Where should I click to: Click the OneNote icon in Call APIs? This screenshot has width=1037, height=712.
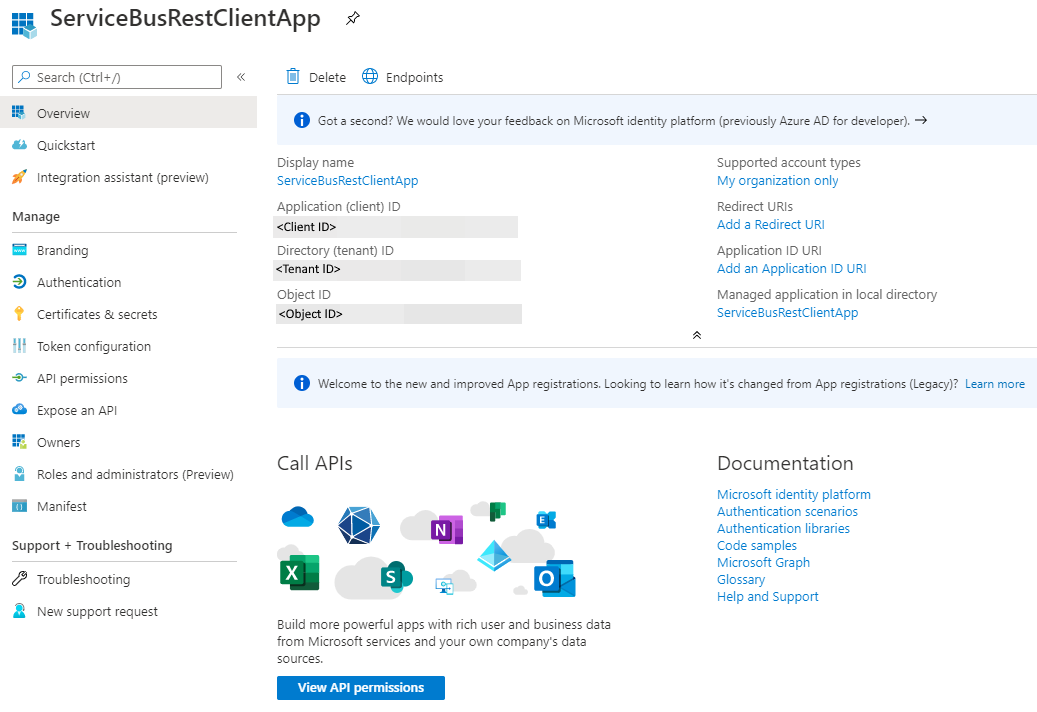tap(446, 529)
